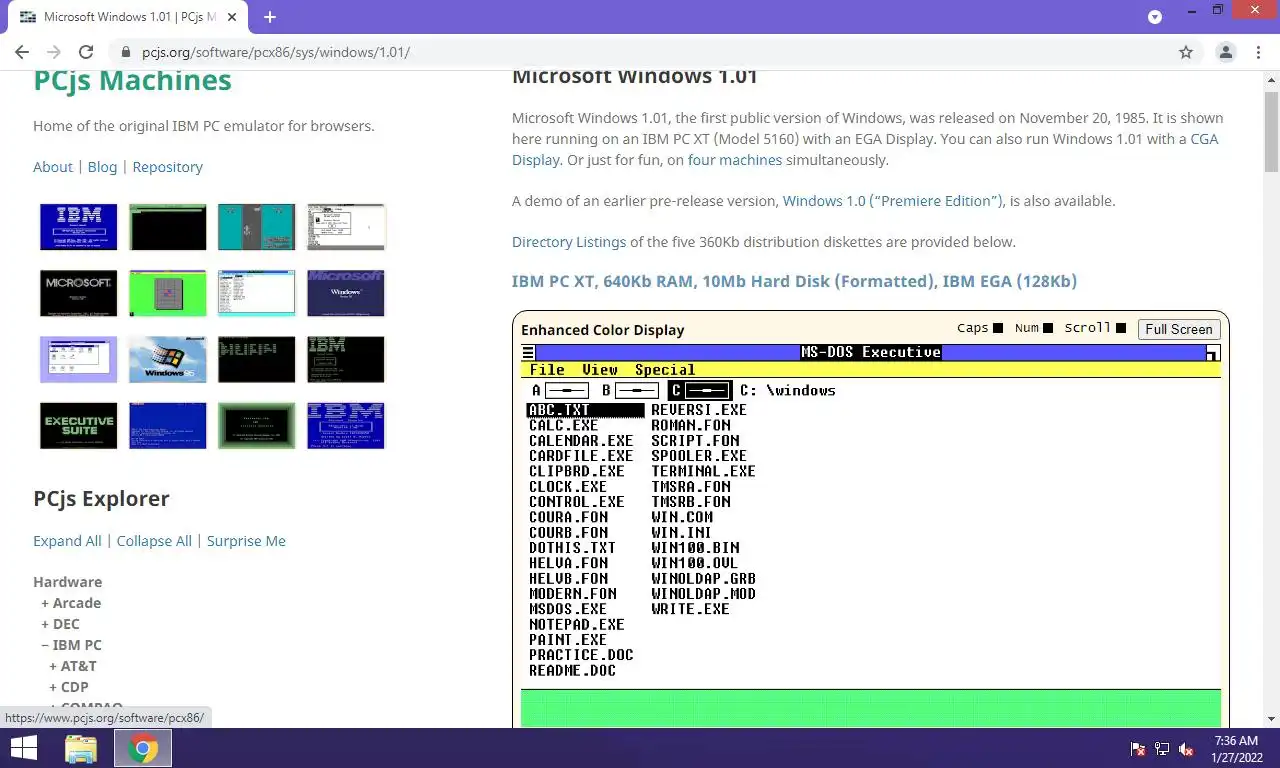The height and width of the screenshot is (768, 1280).
Task: Click the tray security flag icon
Action: 1138,749
